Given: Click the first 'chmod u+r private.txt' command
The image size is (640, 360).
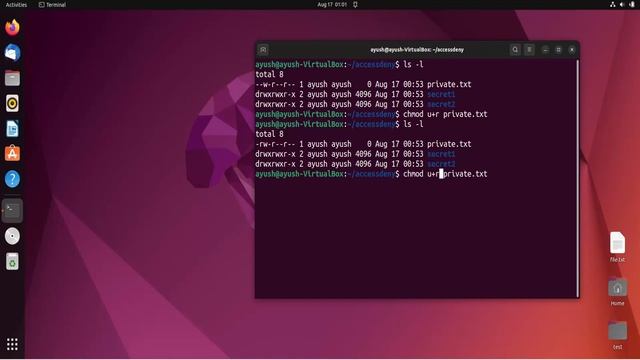Looking at the screenshot, I should pyautogui.click(x=445, y=114).
